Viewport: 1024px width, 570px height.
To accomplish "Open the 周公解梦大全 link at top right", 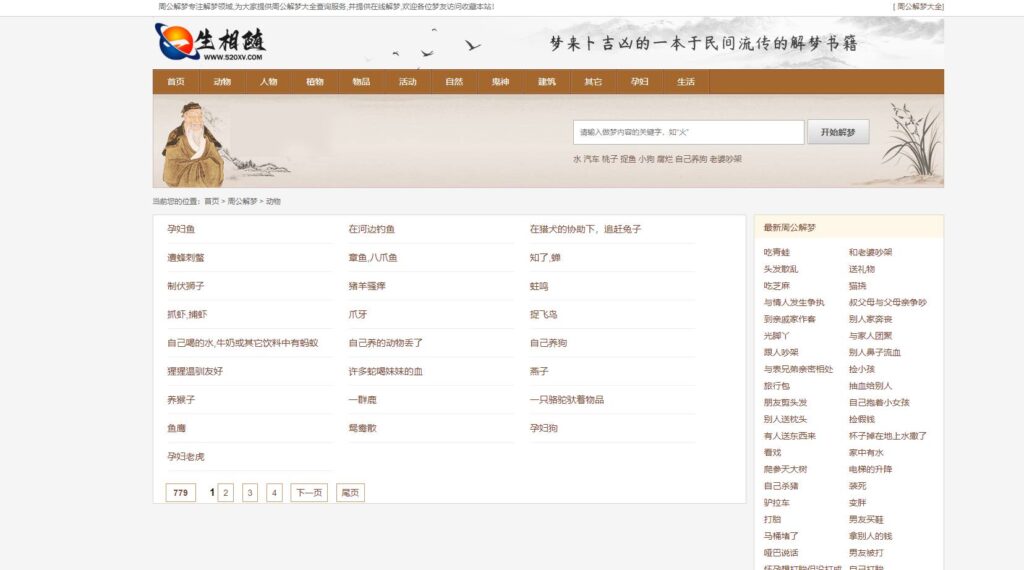I will 918,7.
